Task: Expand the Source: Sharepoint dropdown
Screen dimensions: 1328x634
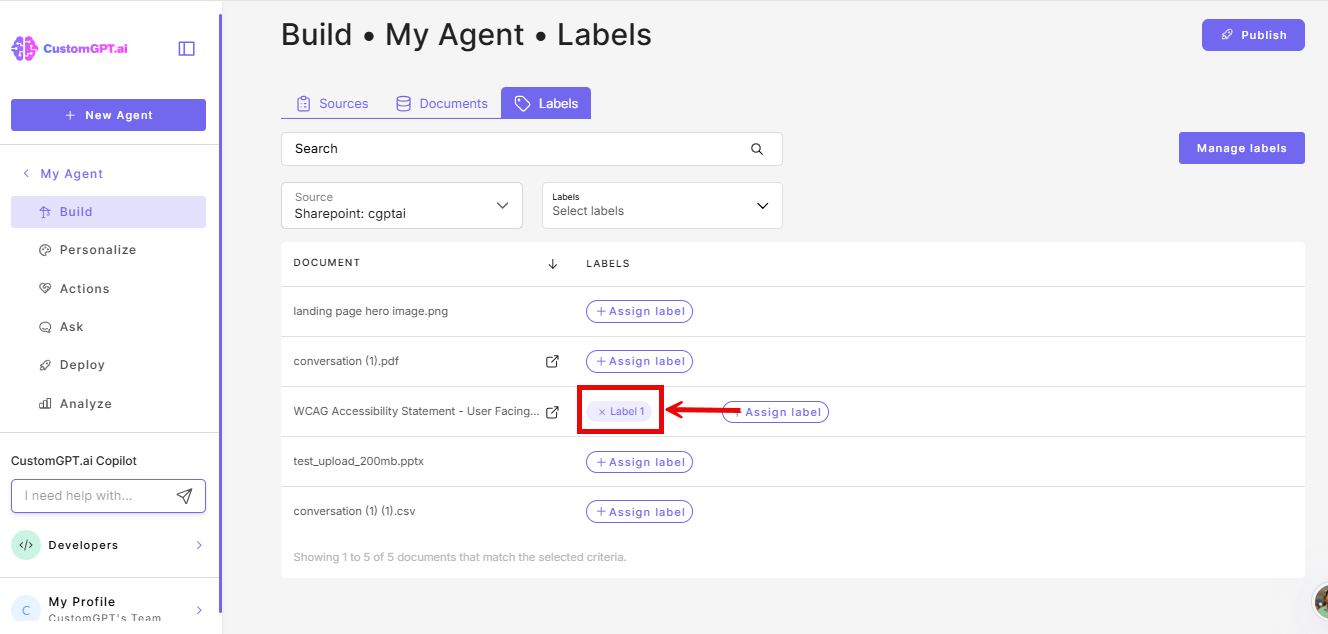Action: pyautogui.click(x=402, y=205)
